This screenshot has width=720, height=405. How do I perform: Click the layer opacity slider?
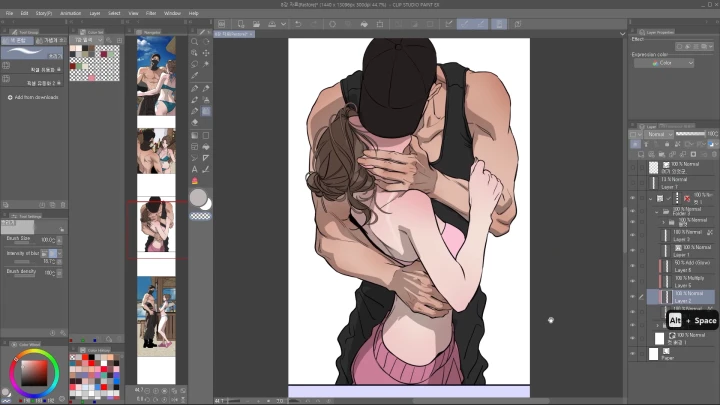point(690,134)
